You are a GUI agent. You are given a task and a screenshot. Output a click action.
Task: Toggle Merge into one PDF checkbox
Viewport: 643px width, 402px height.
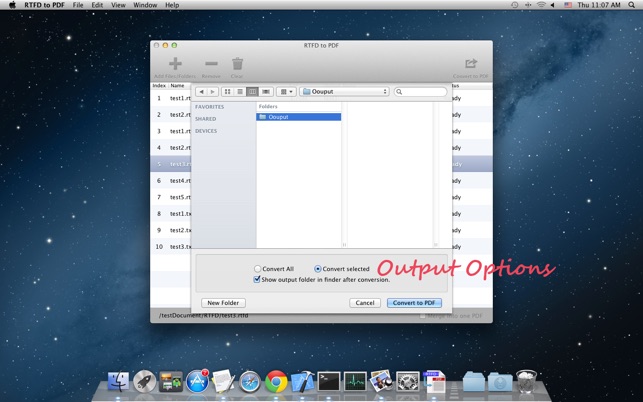tap(422, 316)
